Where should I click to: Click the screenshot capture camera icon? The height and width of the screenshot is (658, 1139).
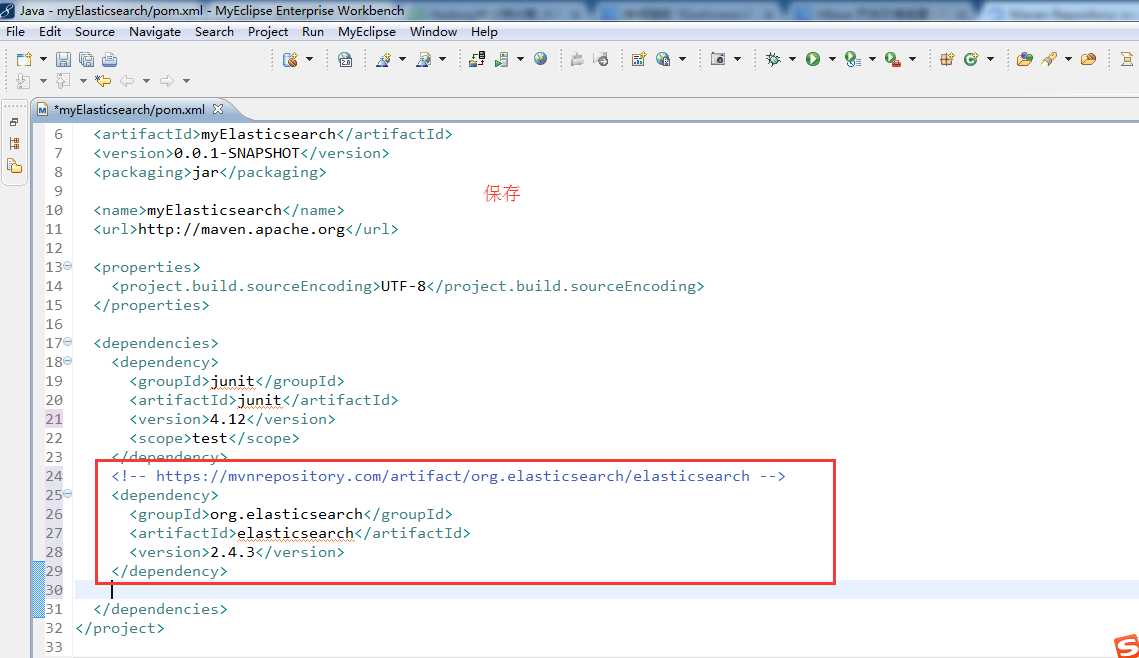click(x=718, y=60)
